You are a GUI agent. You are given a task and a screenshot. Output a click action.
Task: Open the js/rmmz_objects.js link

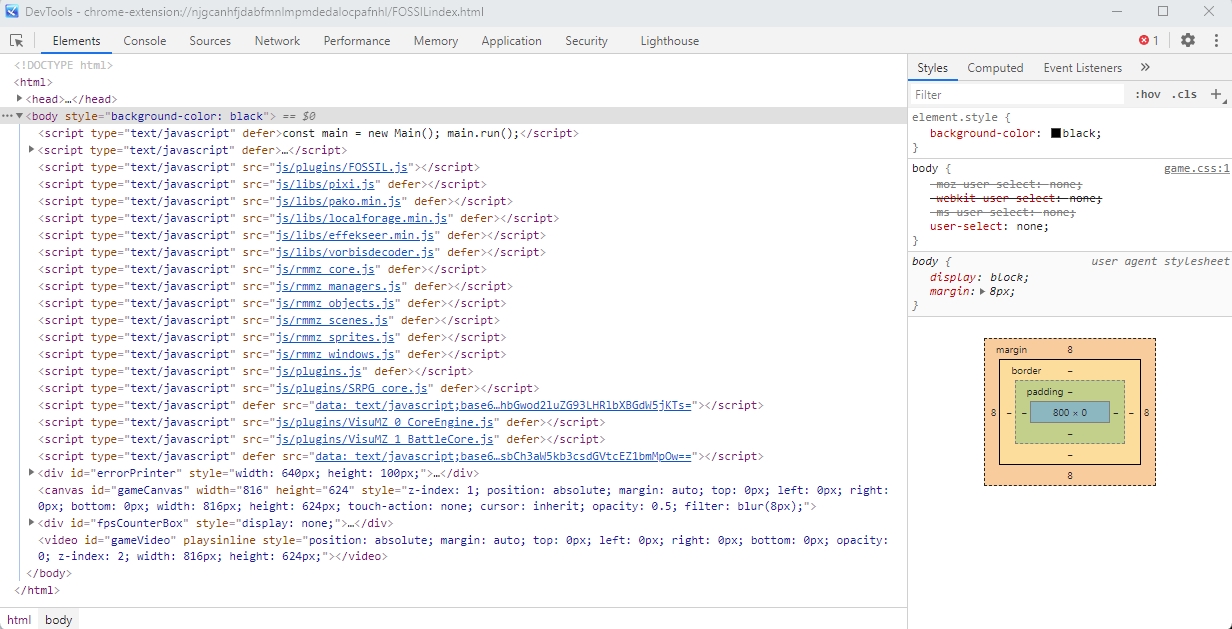336,303
